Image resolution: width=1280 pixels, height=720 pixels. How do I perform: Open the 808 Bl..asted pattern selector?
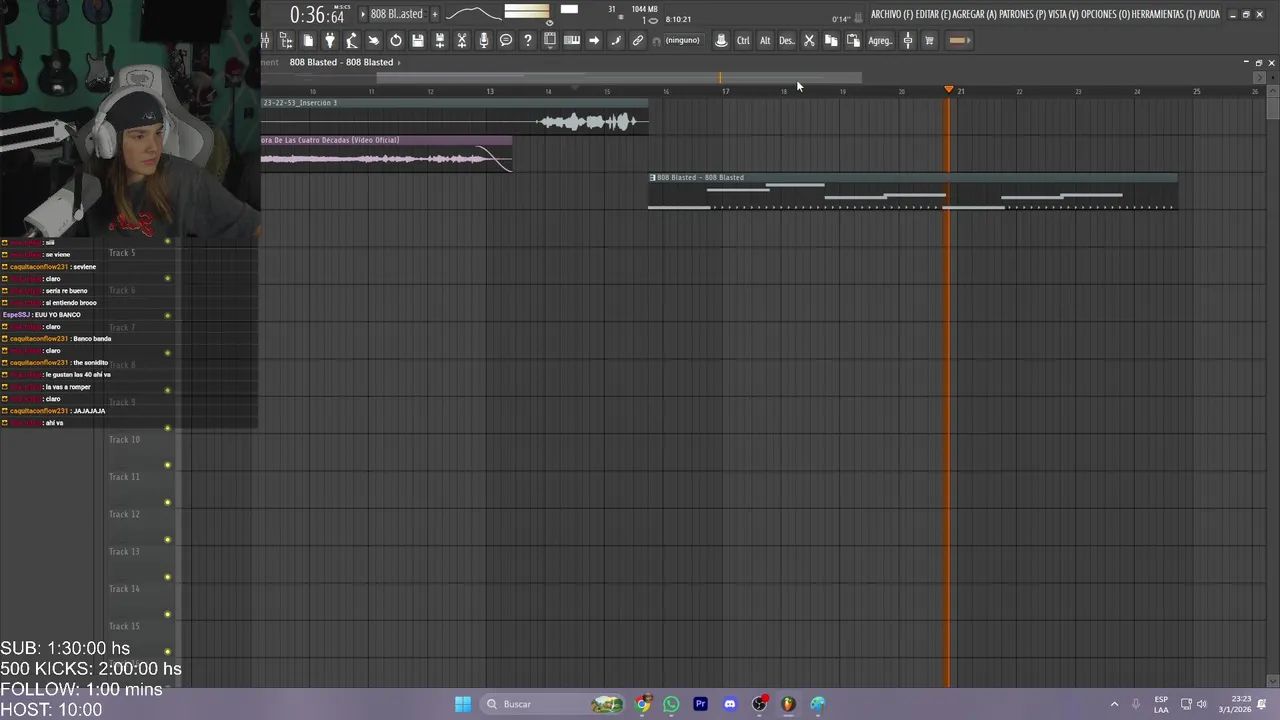click(x=397, y=14)
